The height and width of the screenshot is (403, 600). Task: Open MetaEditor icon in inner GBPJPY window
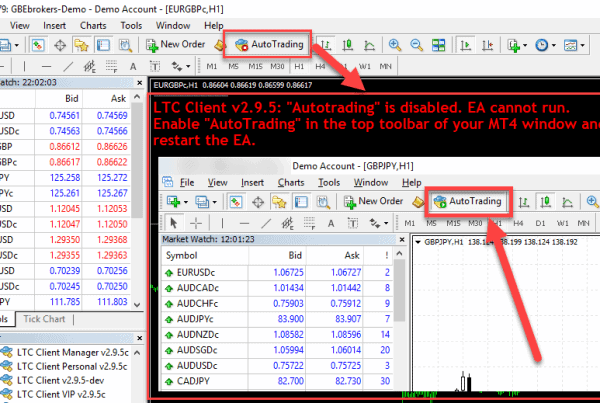(x=418, y=202)
